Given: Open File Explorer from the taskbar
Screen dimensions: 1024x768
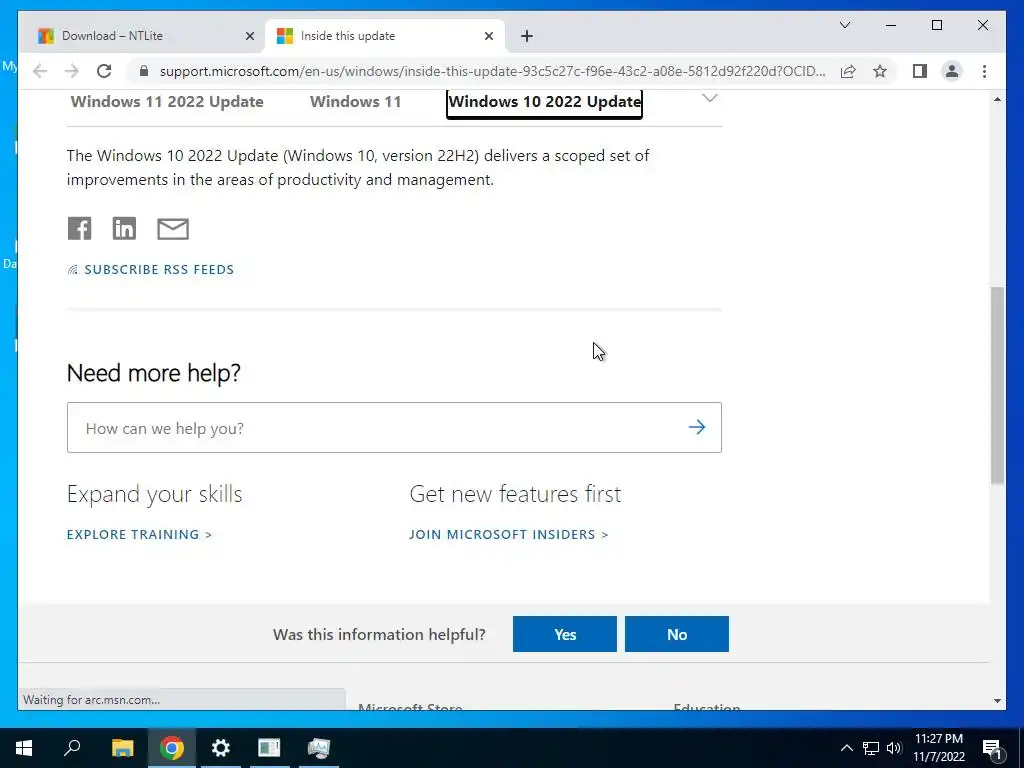Looking at the screenshot, I should (122, 748).
